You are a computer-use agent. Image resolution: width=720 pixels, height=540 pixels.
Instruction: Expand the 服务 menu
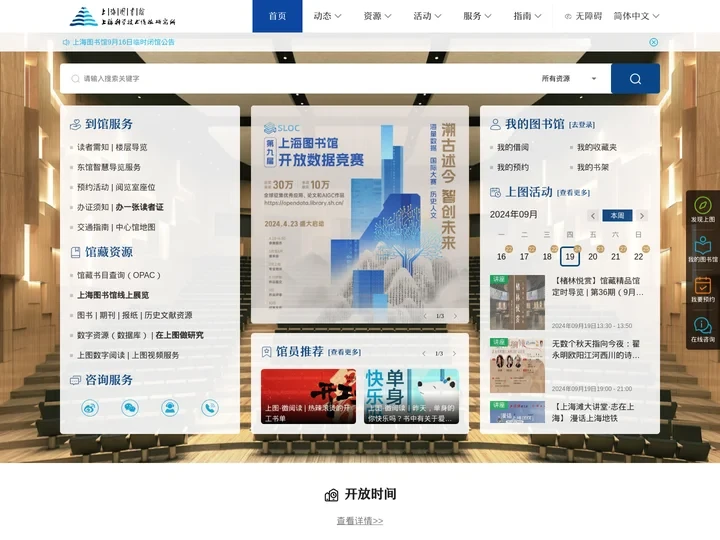(478, 16)
